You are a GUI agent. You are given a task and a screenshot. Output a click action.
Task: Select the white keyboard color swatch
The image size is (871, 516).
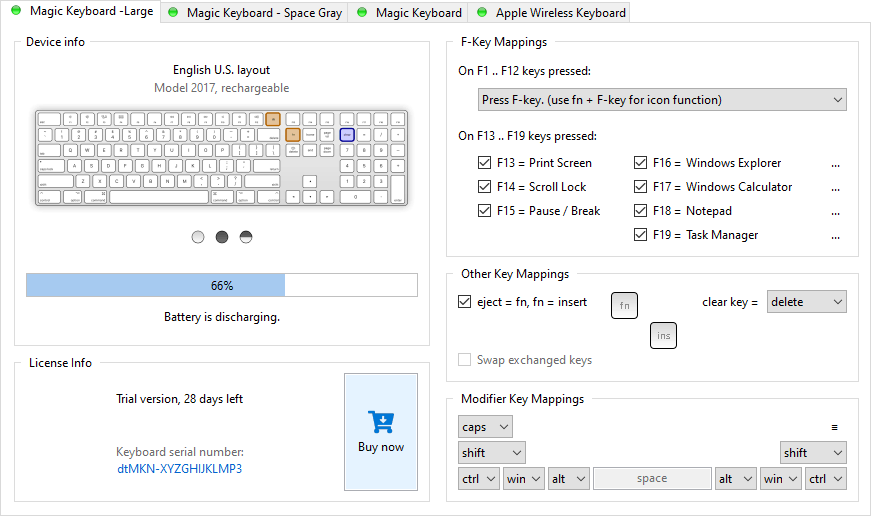198,237
